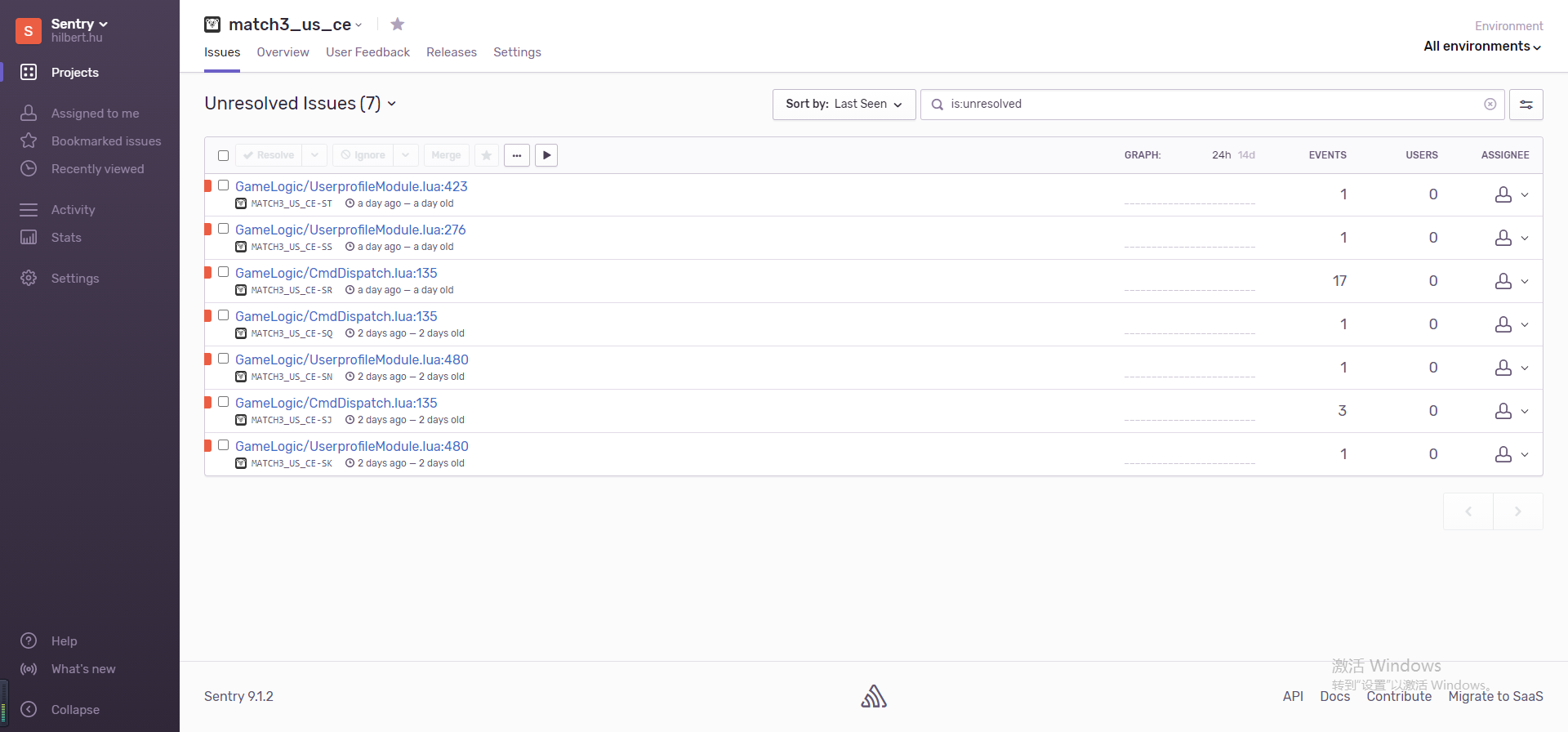
Task: Bookmark selected issues via the star button
Action: (x=487, y=155)
